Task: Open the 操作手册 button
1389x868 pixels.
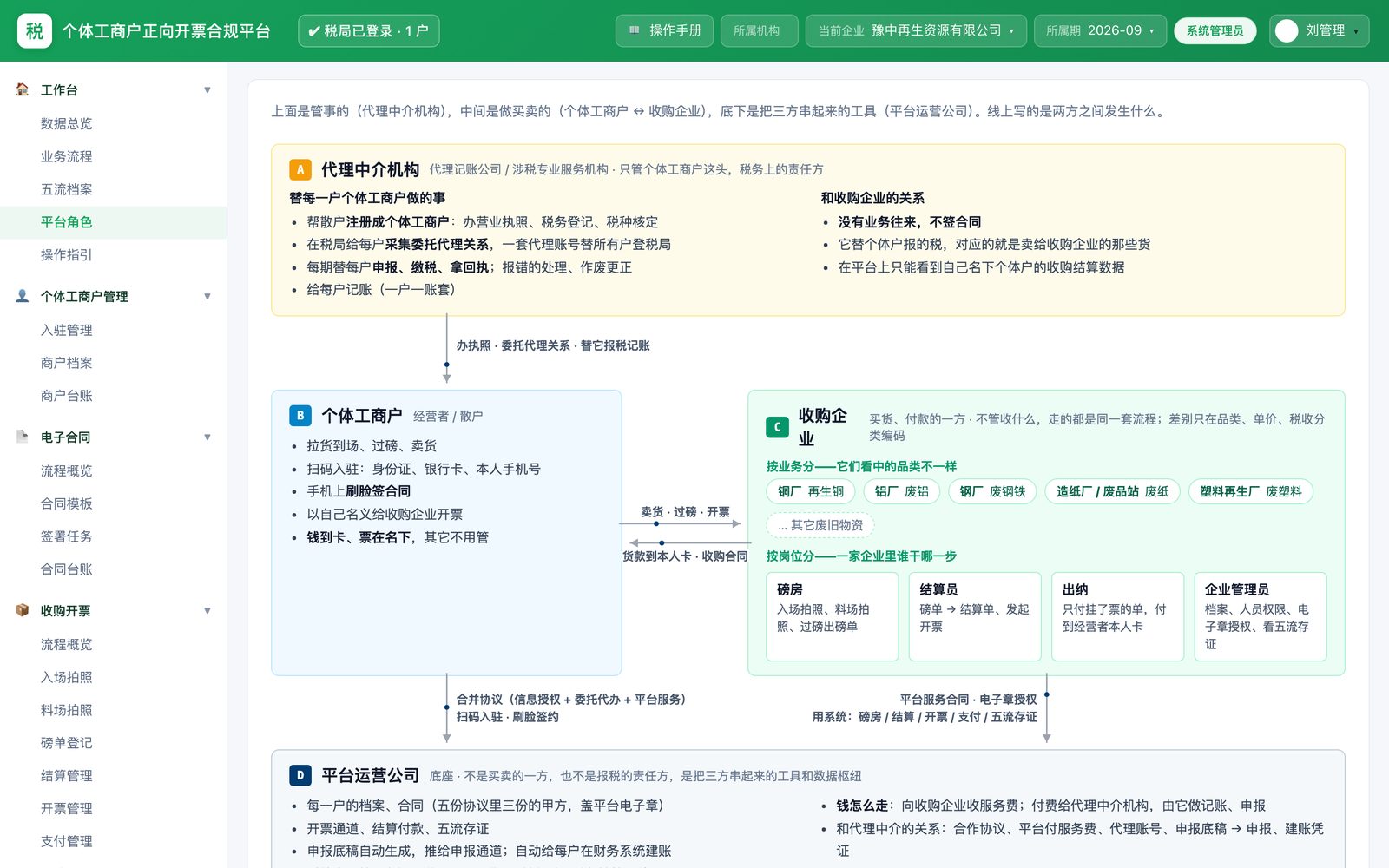Action: 664,30
